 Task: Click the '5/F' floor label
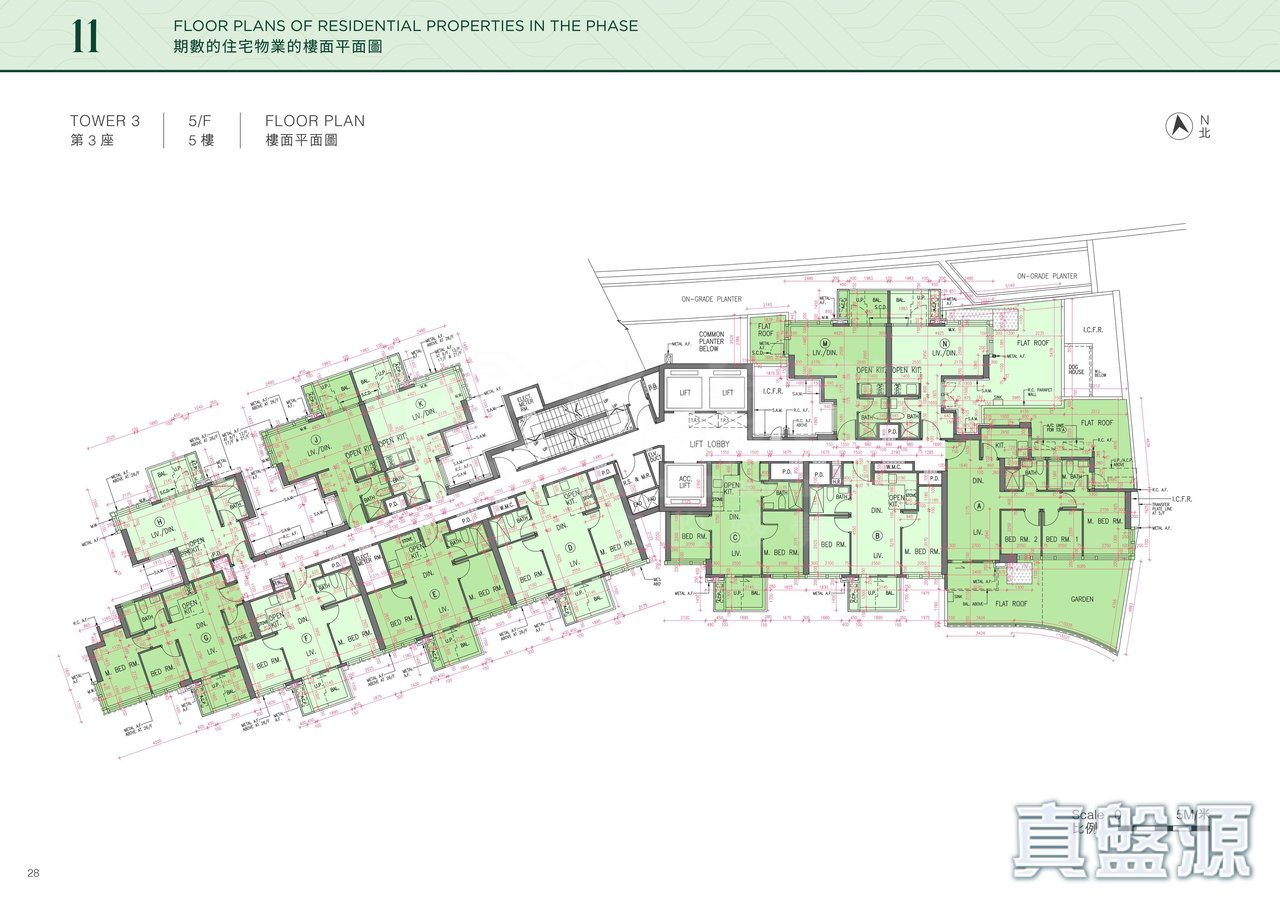pos(200,121)
